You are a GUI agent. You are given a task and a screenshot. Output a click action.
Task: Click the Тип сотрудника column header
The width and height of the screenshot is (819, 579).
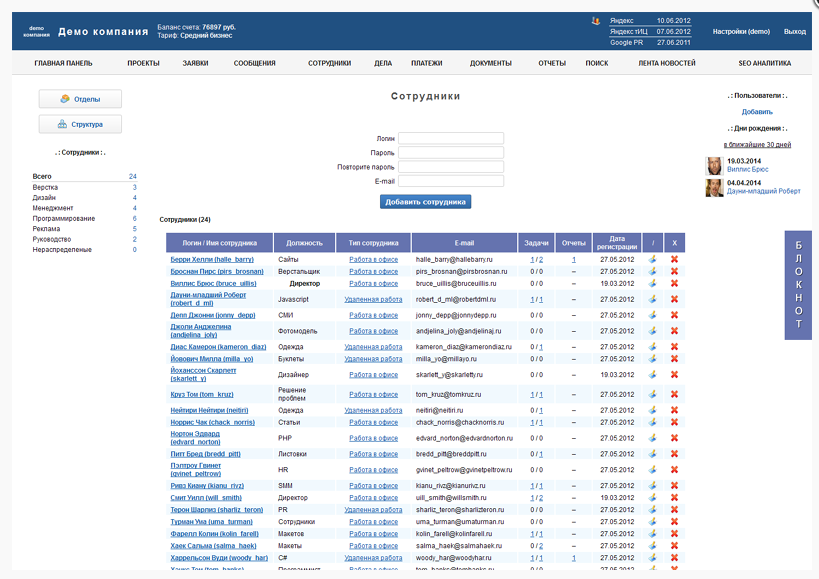pyautogui.click(x=373, y=243)
